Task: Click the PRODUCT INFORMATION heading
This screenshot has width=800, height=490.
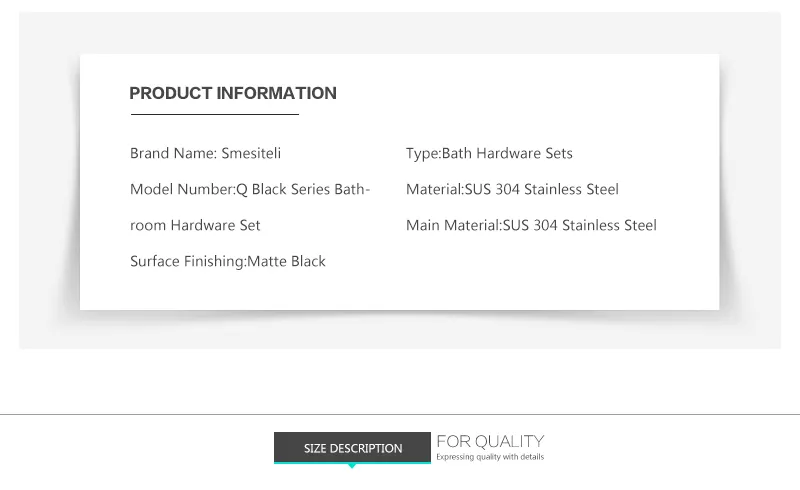Action: 233,93
